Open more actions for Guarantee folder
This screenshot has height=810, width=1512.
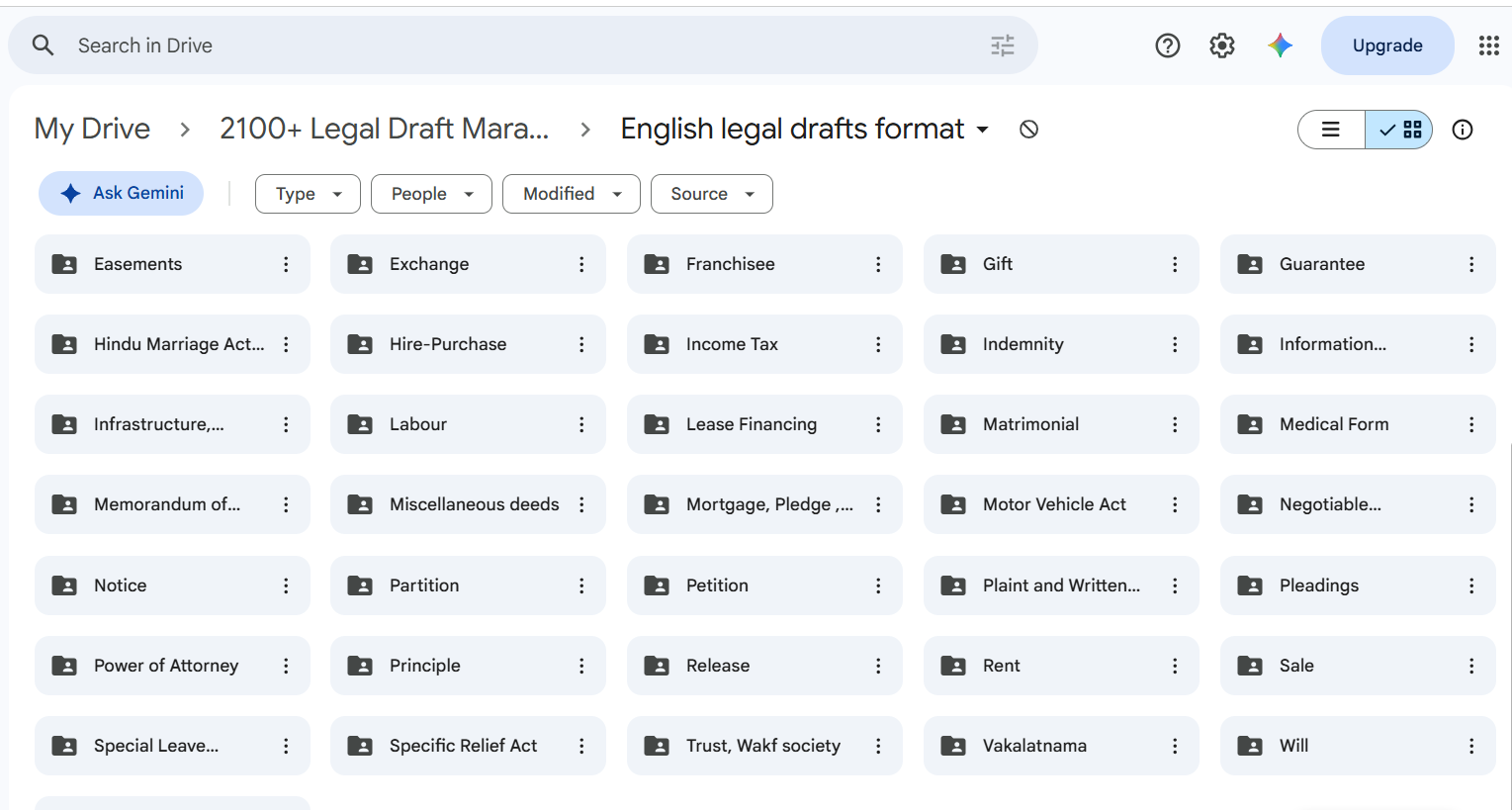[x=1471, y=264]
